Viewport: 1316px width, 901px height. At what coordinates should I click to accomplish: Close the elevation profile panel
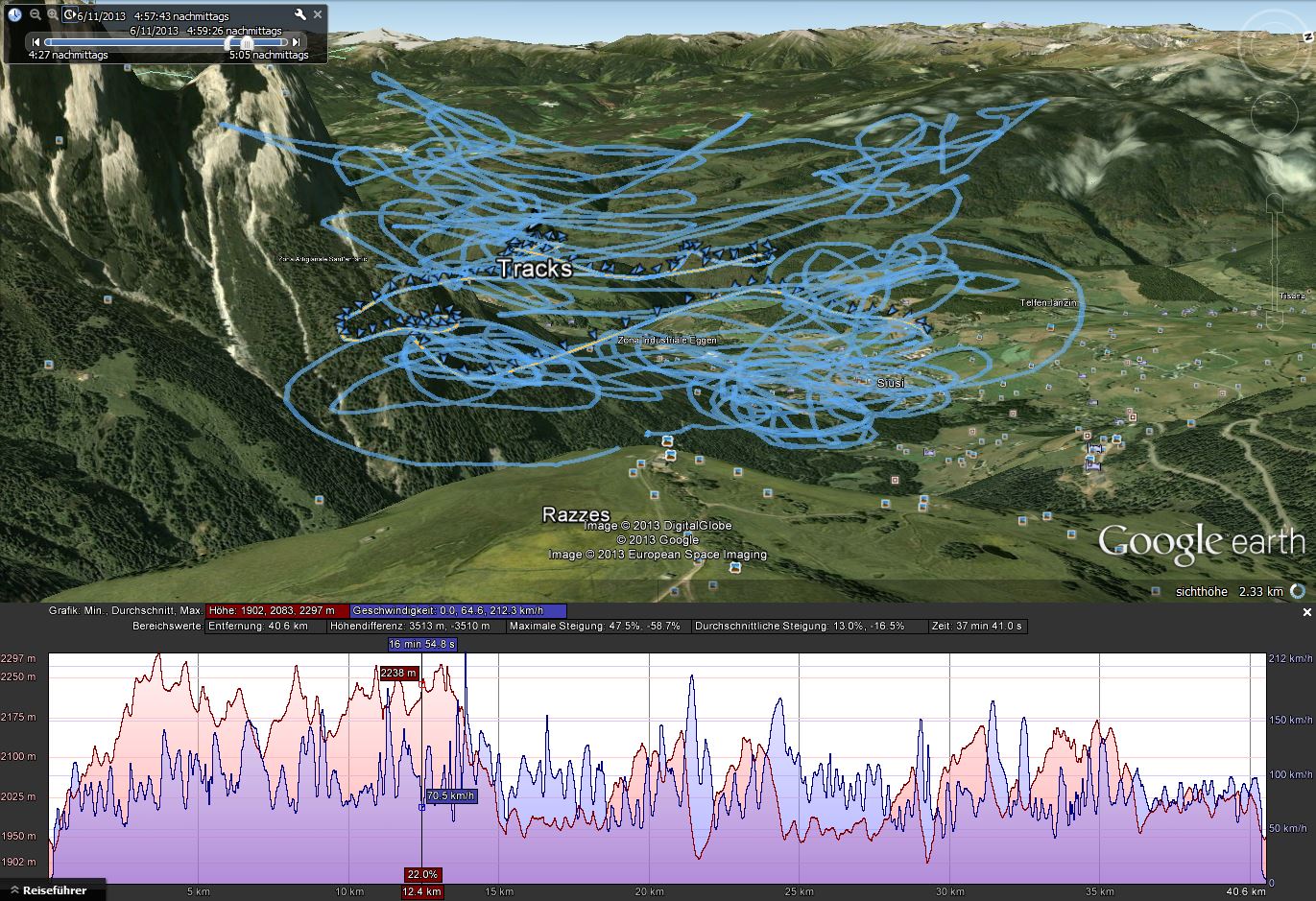pyautogui.click(x=1306, y=612)
